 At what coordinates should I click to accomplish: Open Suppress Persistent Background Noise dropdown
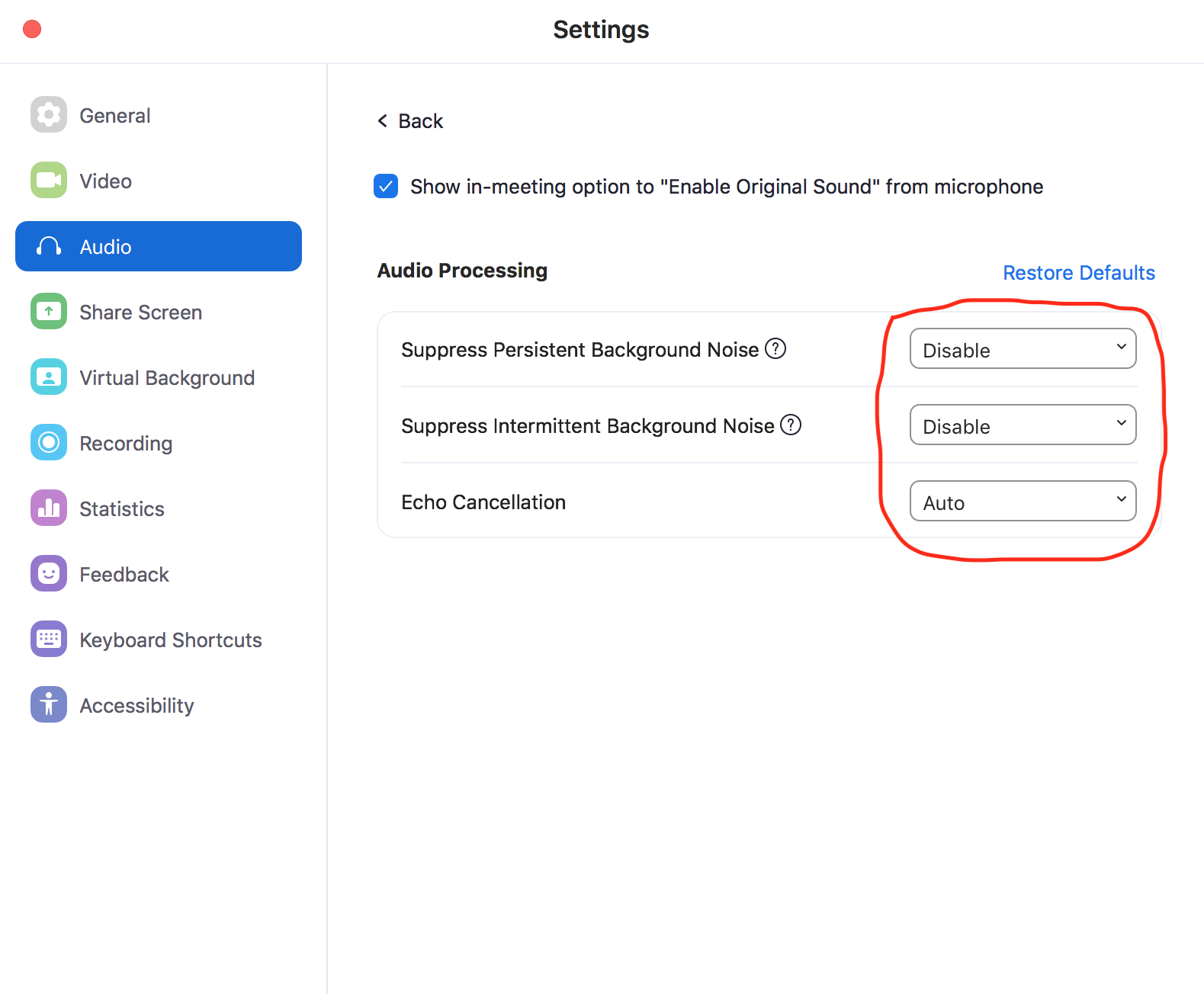1023,349
